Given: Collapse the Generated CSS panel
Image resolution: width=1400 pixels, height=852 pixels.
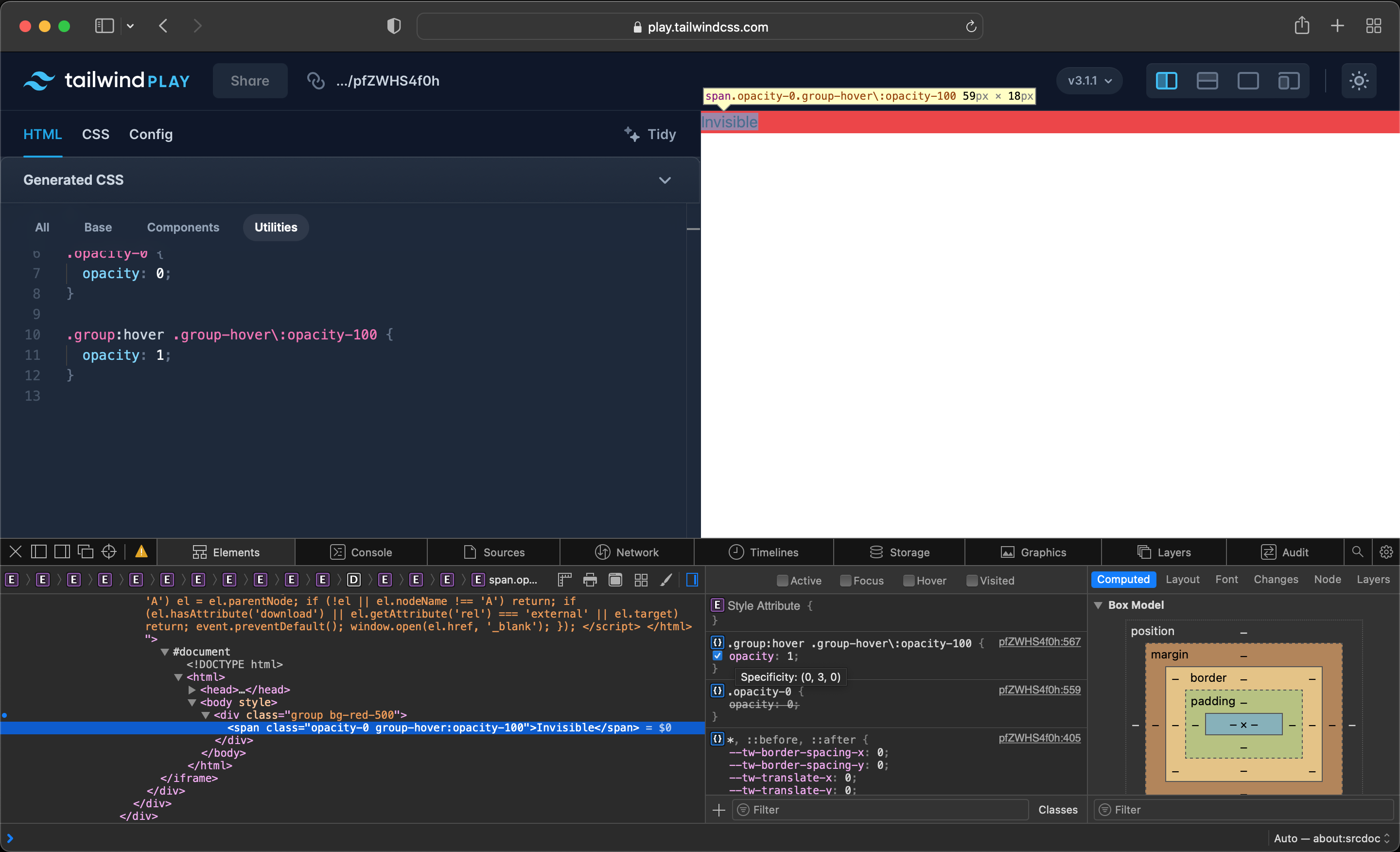Looking at the screenshot, I should pos(665,180).
